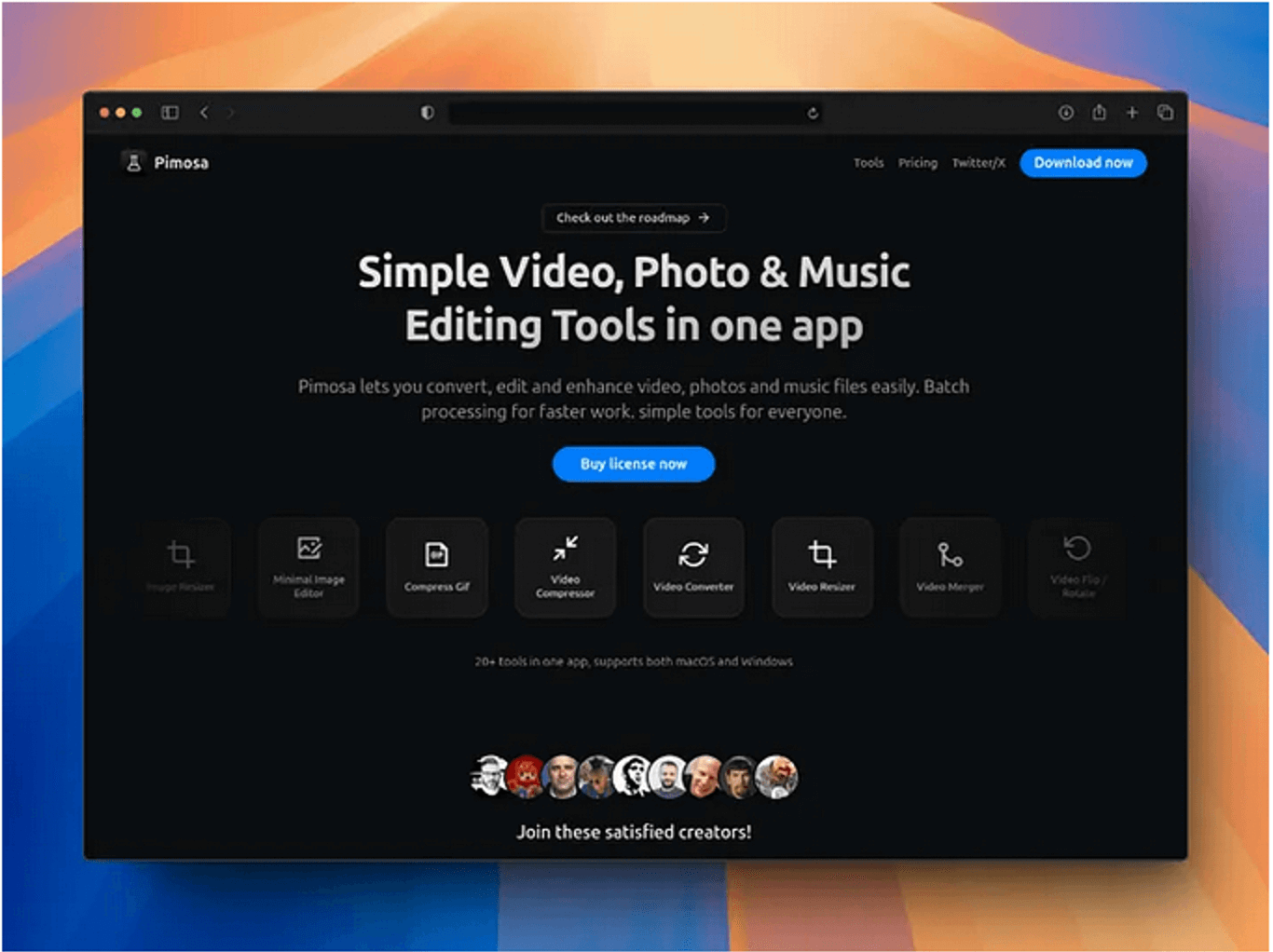Close the browser window with red button
The height and width of the screenshot is (952, 1273).
104,113
